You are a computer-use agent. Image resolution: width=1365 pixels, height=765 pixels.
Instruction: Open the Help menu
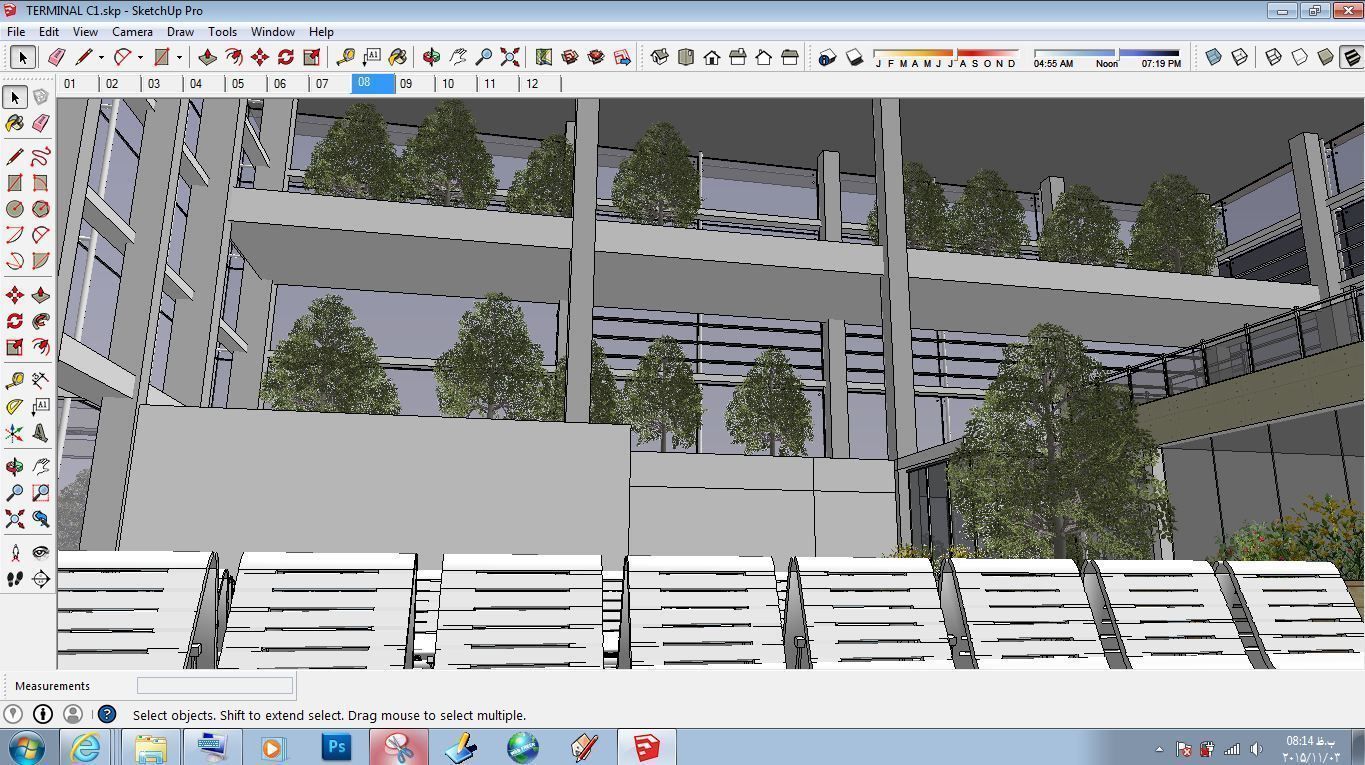[321, 32]
